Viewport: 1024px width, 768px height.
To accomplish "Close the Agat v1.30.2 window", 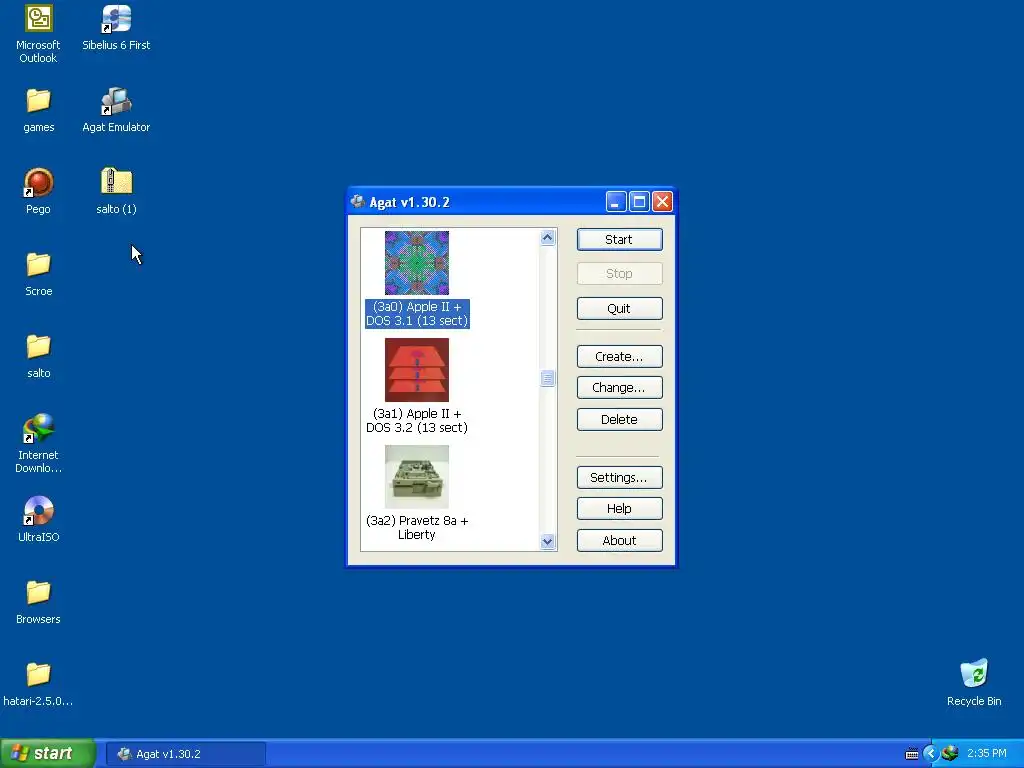I will click(x=662, y=202).
